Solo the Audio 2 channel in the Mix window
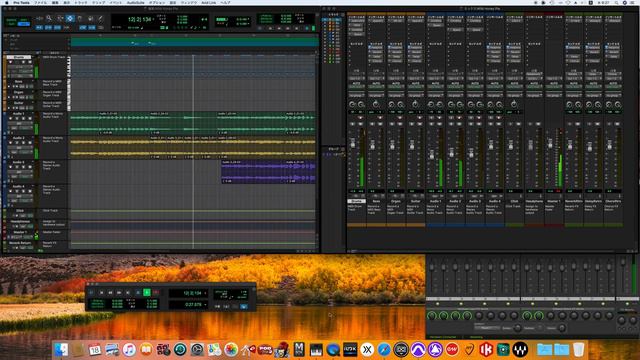Viewport: 640px width, 360px height. tap(451, 124)
